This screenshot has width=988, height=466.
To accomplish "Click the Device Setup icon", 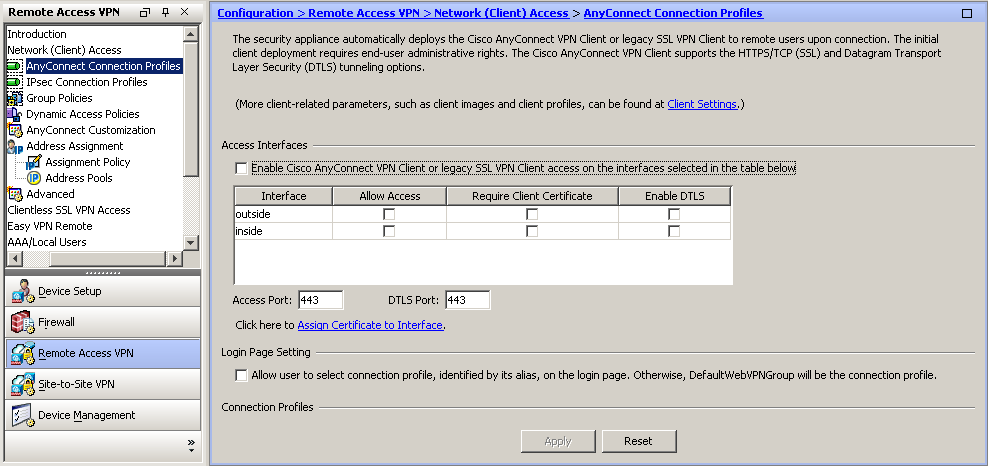I will (x=23, y=291).
